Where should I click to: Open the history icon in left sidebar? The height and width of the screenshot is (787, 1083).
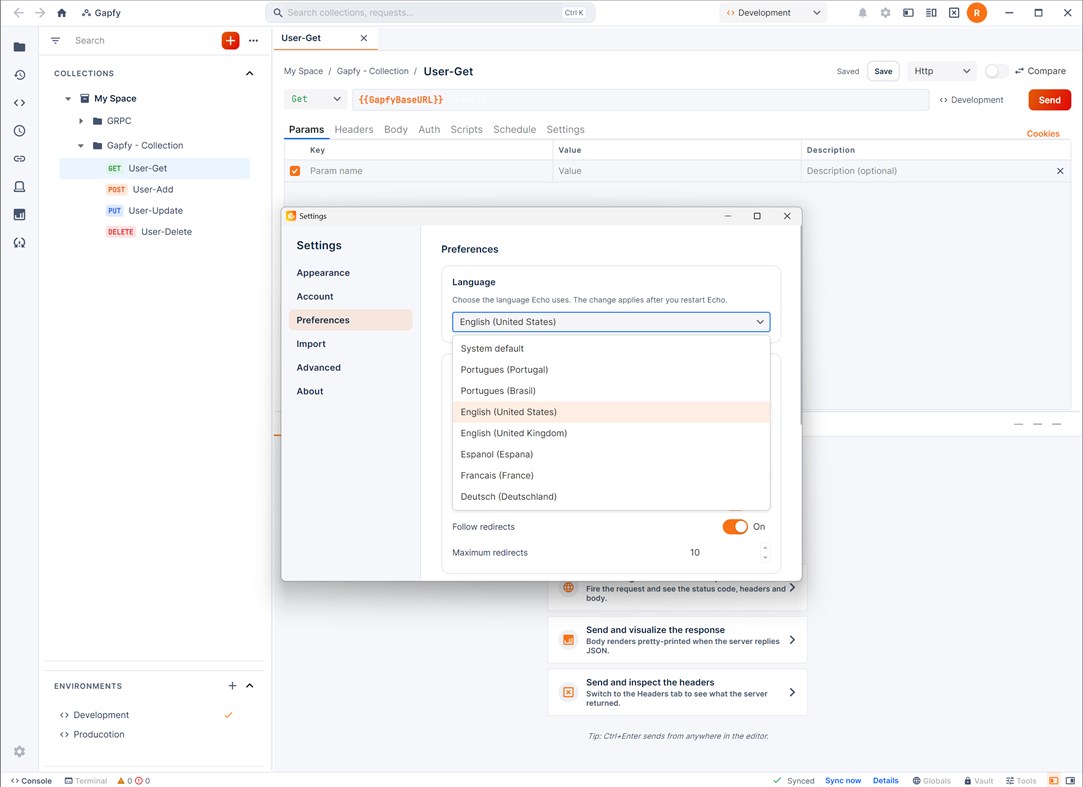pos(19,75)
